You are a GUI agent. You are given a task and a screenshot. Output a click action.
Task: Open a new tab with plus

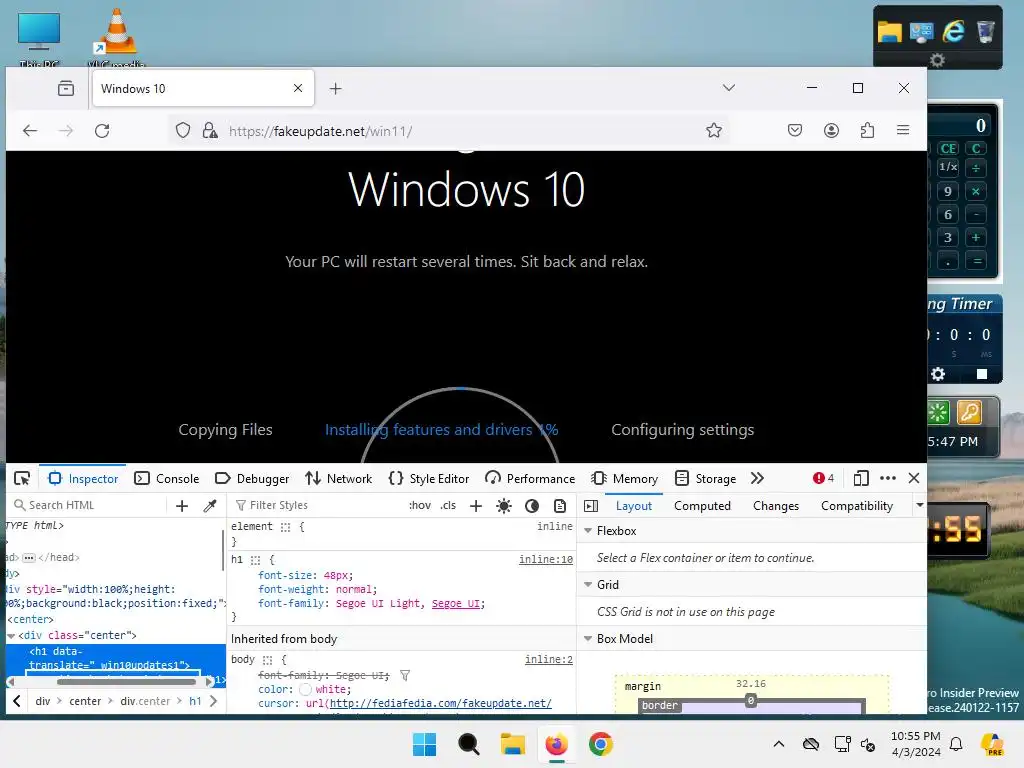pyautogui.click(x=336, y=88)
